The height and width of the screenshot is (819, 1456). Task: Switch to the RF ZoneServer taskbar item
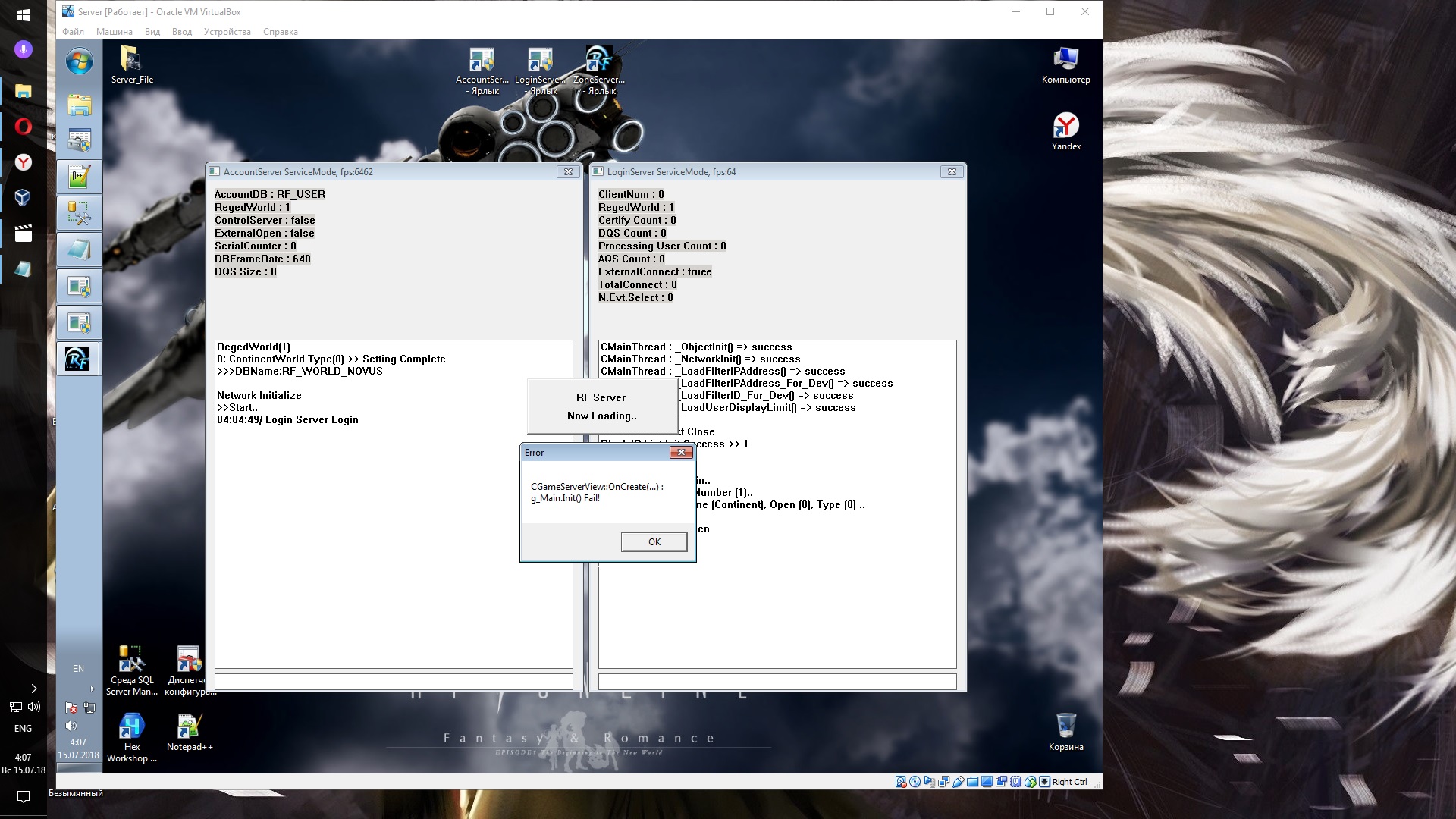click(x=79, y=359)
